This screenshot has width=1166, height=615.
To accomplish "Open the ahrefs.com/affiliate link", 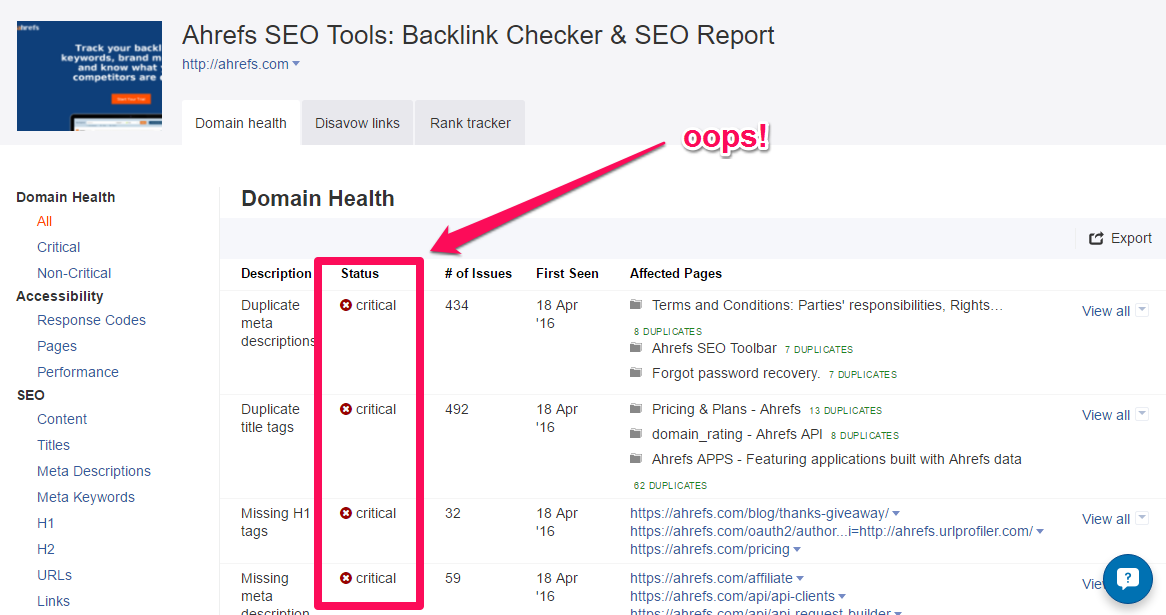I will click(711, 578).
